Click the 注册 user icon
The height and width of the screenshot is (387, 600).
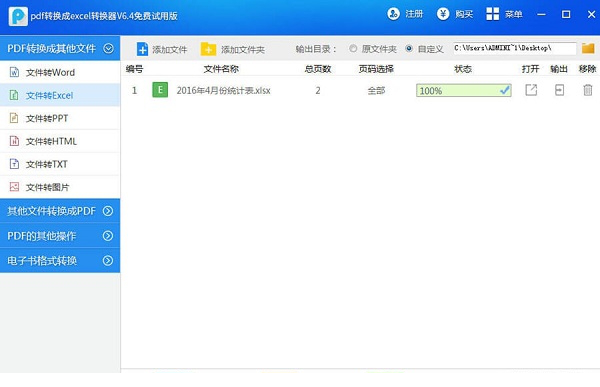[393, 14]
